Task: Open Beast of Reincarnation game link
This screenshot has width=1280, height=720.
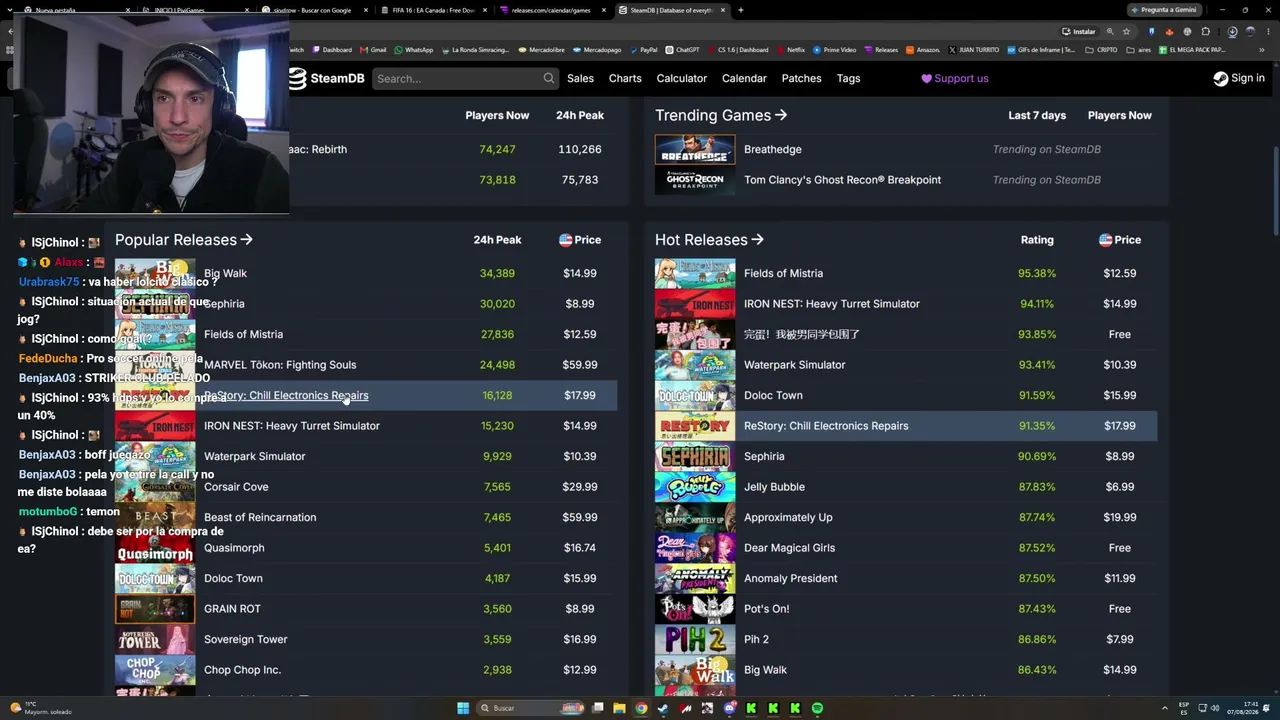Action: [x=260, y=517]
